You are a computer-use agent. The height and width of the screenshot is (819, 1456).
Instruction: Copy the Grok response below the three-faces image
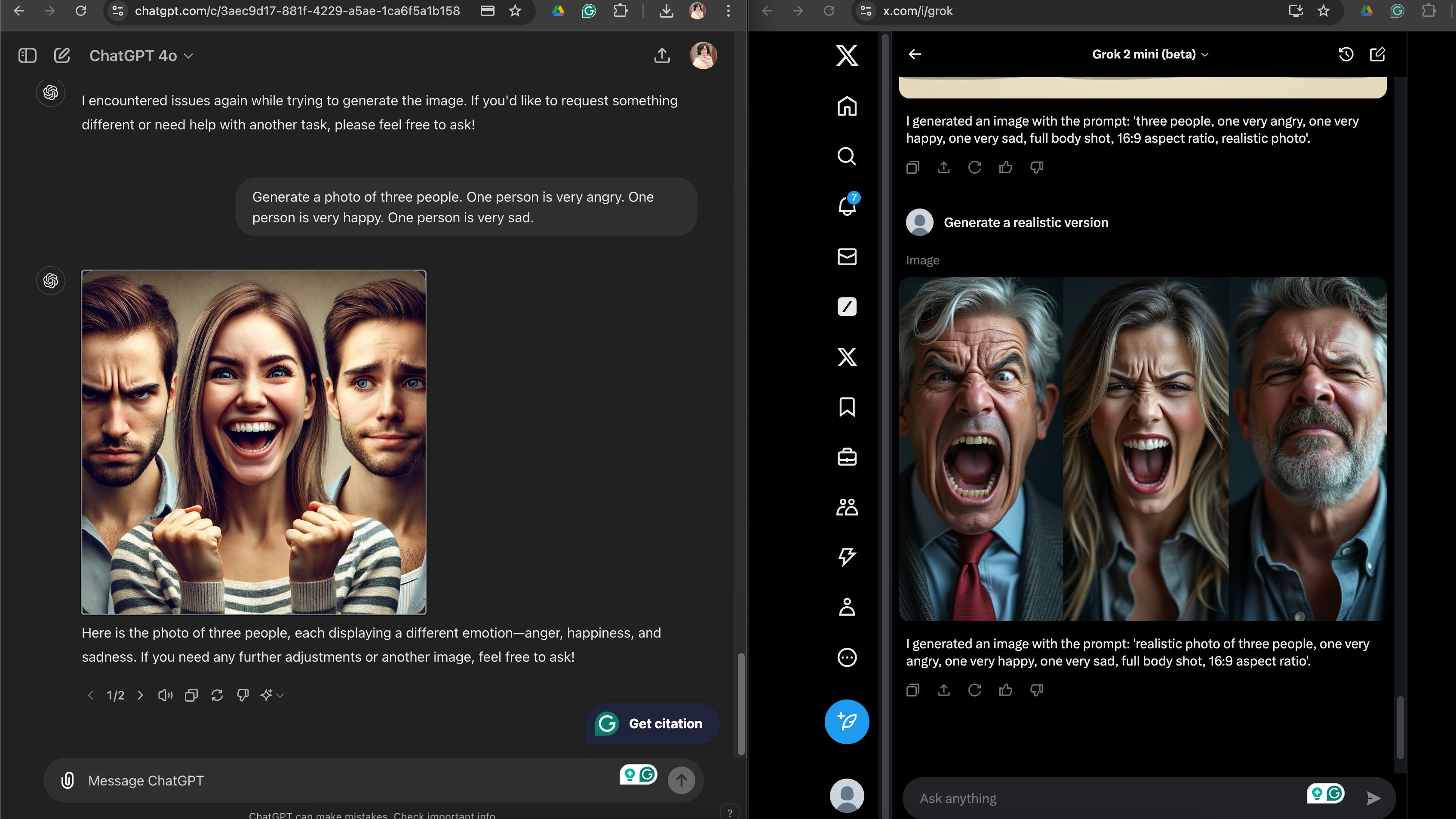coord(913,690)
